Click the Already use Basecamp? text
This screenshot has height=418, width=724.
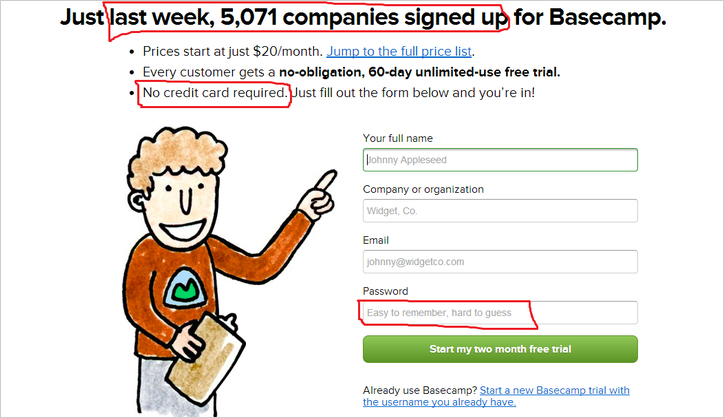click(x=420, y=390)
